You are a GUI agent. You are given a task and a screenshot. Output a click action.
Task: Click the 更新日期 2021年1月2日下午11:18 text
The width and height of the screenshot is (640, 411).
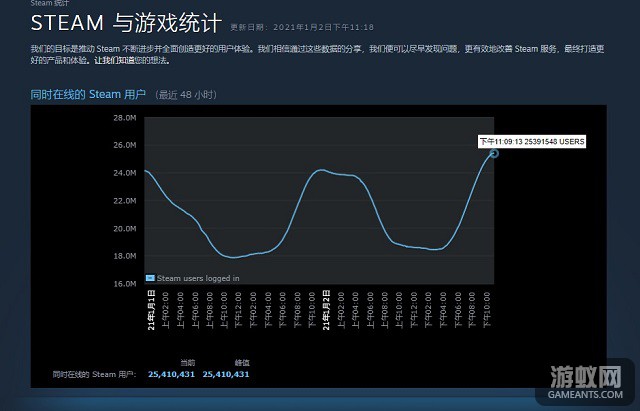pyautogui.click(x=302, y=27)
